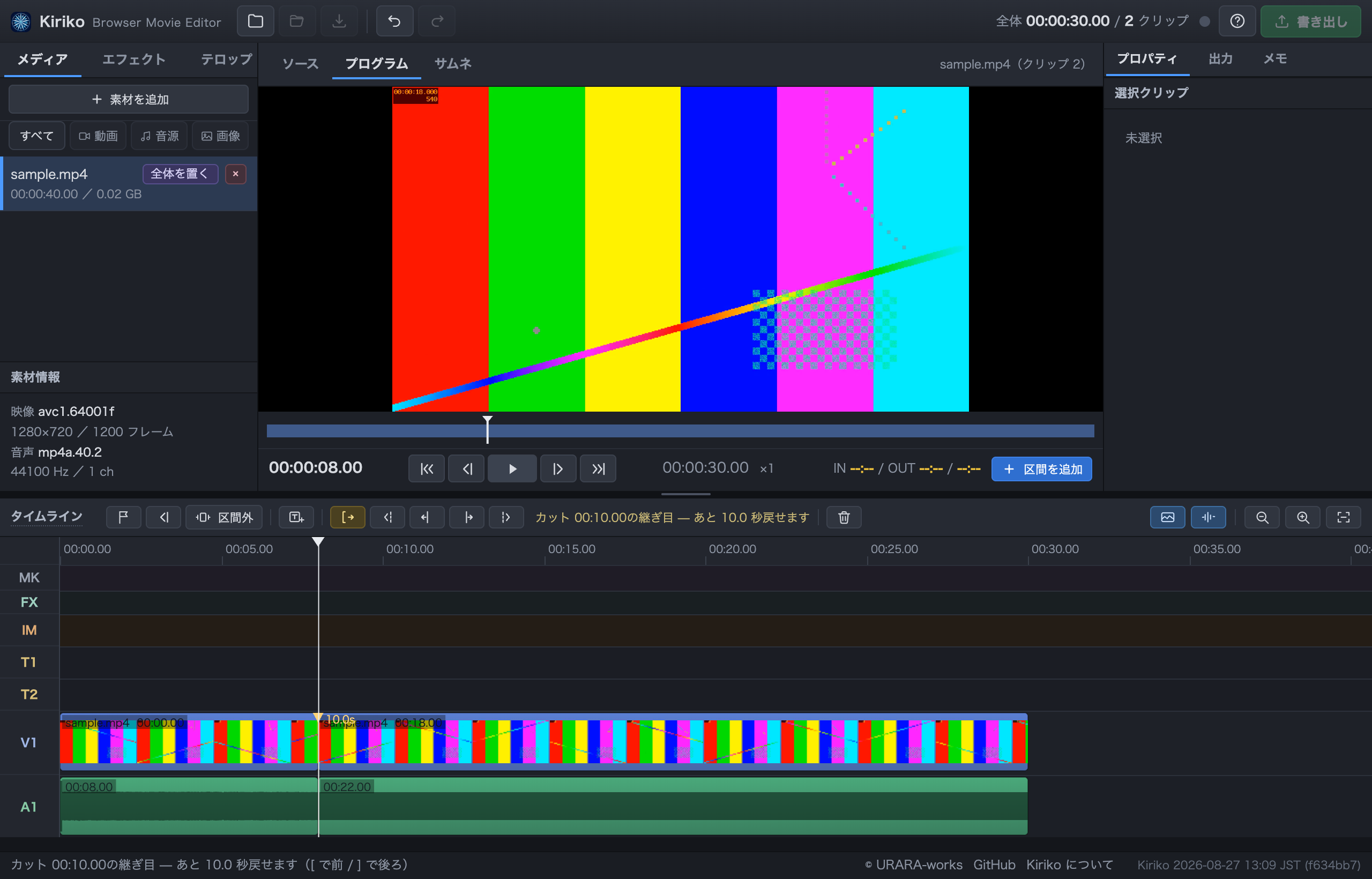Zoom in the timeline

tap(1303, 517)
